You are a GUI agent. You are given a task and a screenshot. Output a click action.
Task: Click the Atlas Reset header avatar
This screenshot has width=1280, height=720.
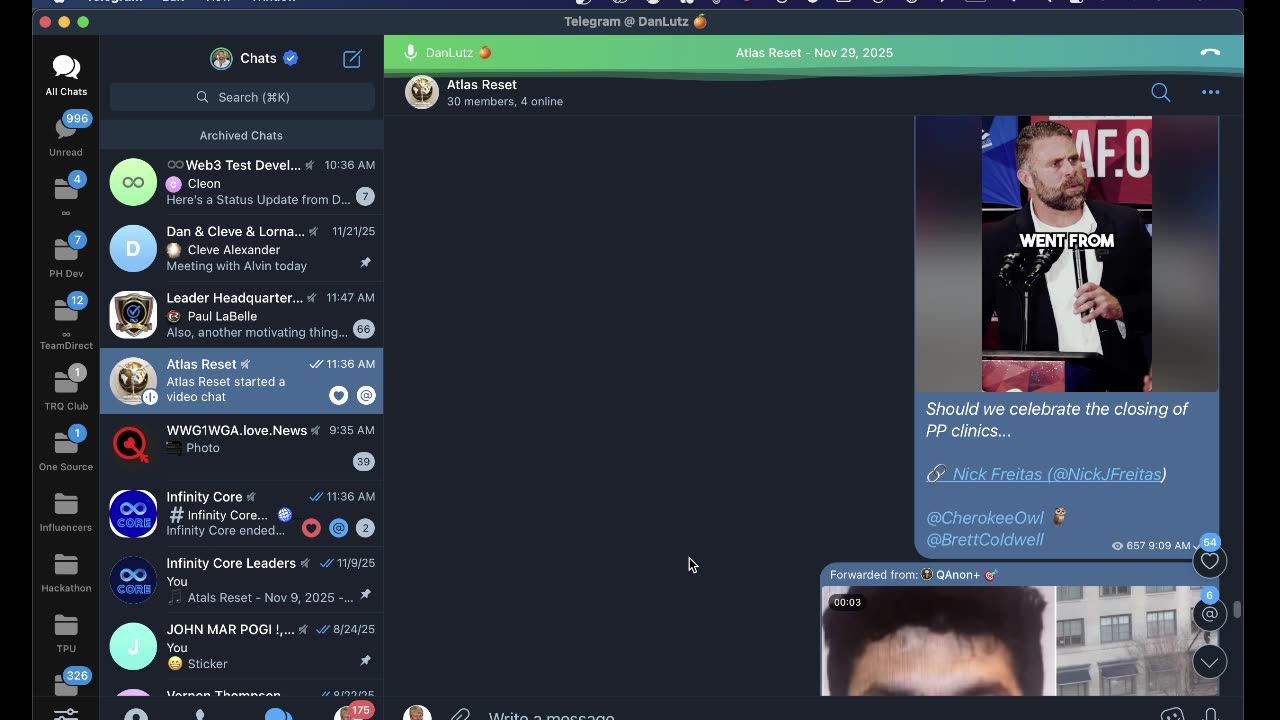pyautogui.click(x=422, y=92)
